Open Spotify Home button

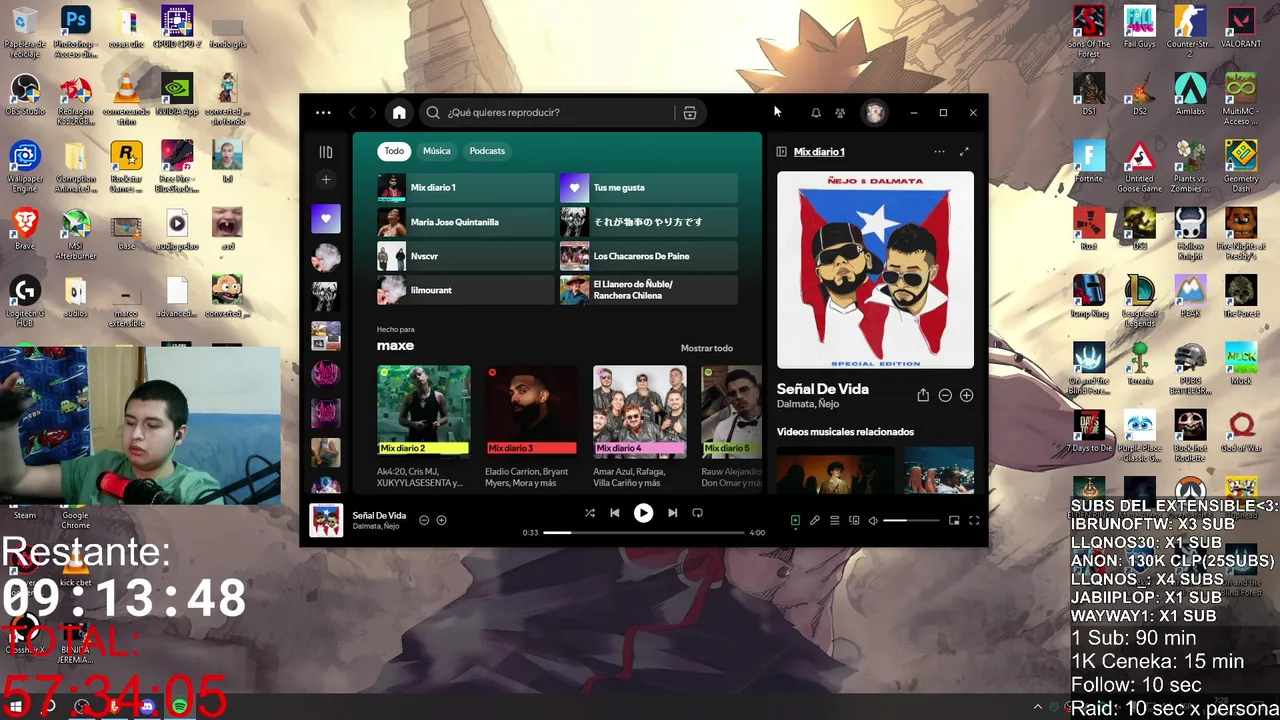[399, 113]
